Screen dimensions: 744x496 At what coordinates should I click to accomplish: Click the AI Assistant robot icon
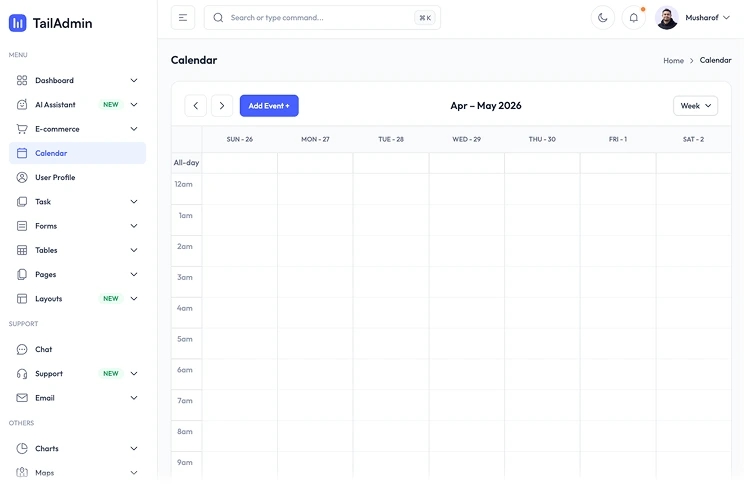(22, 104)
